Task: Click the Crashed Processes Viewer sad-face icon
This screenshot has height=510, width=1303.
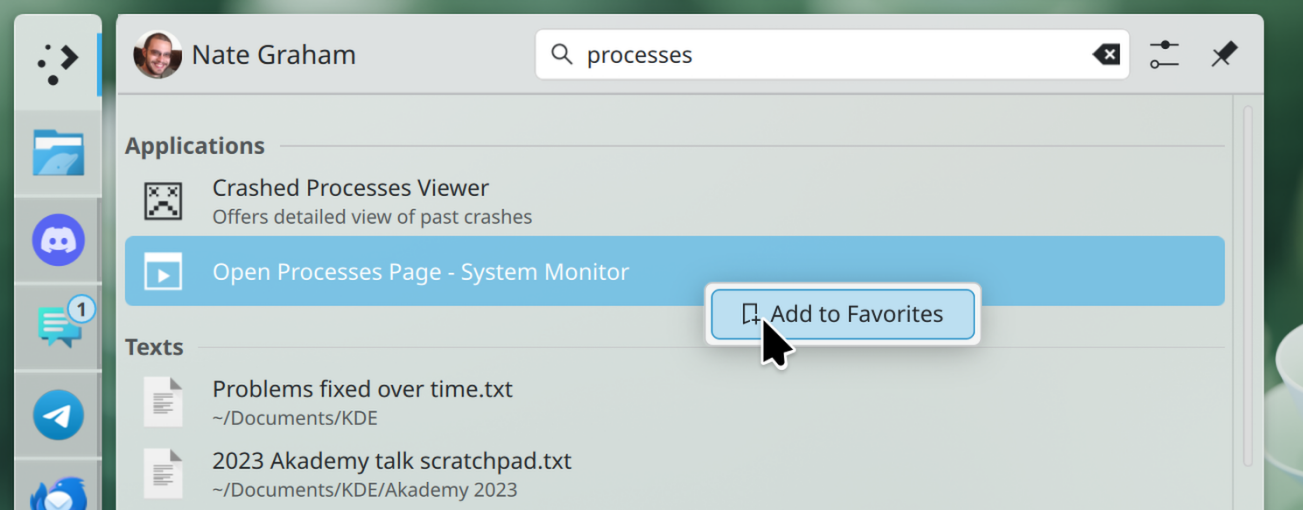Action: (163, 201)
